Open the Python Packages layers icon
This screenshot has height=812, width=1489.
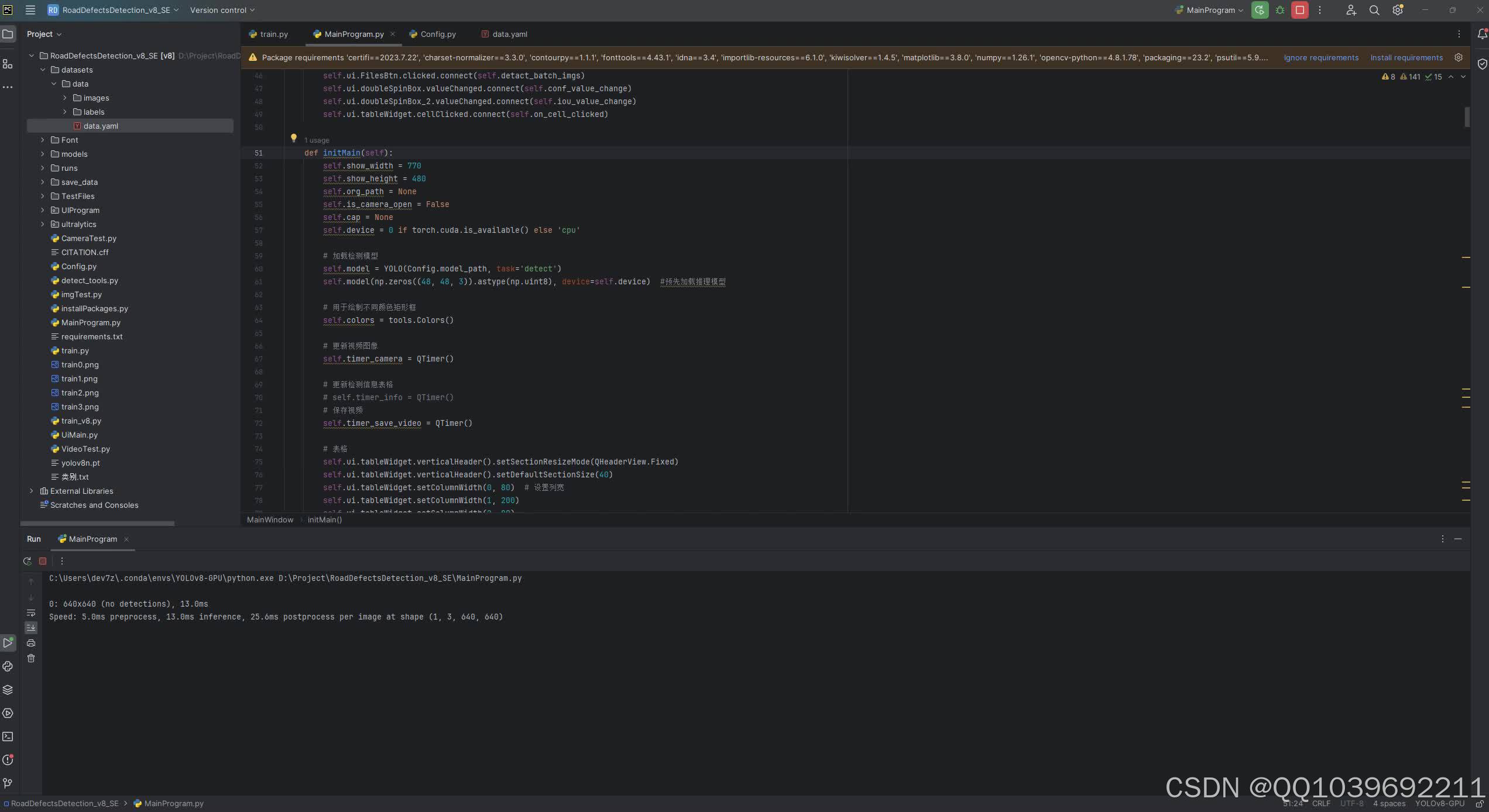[8, 690]
